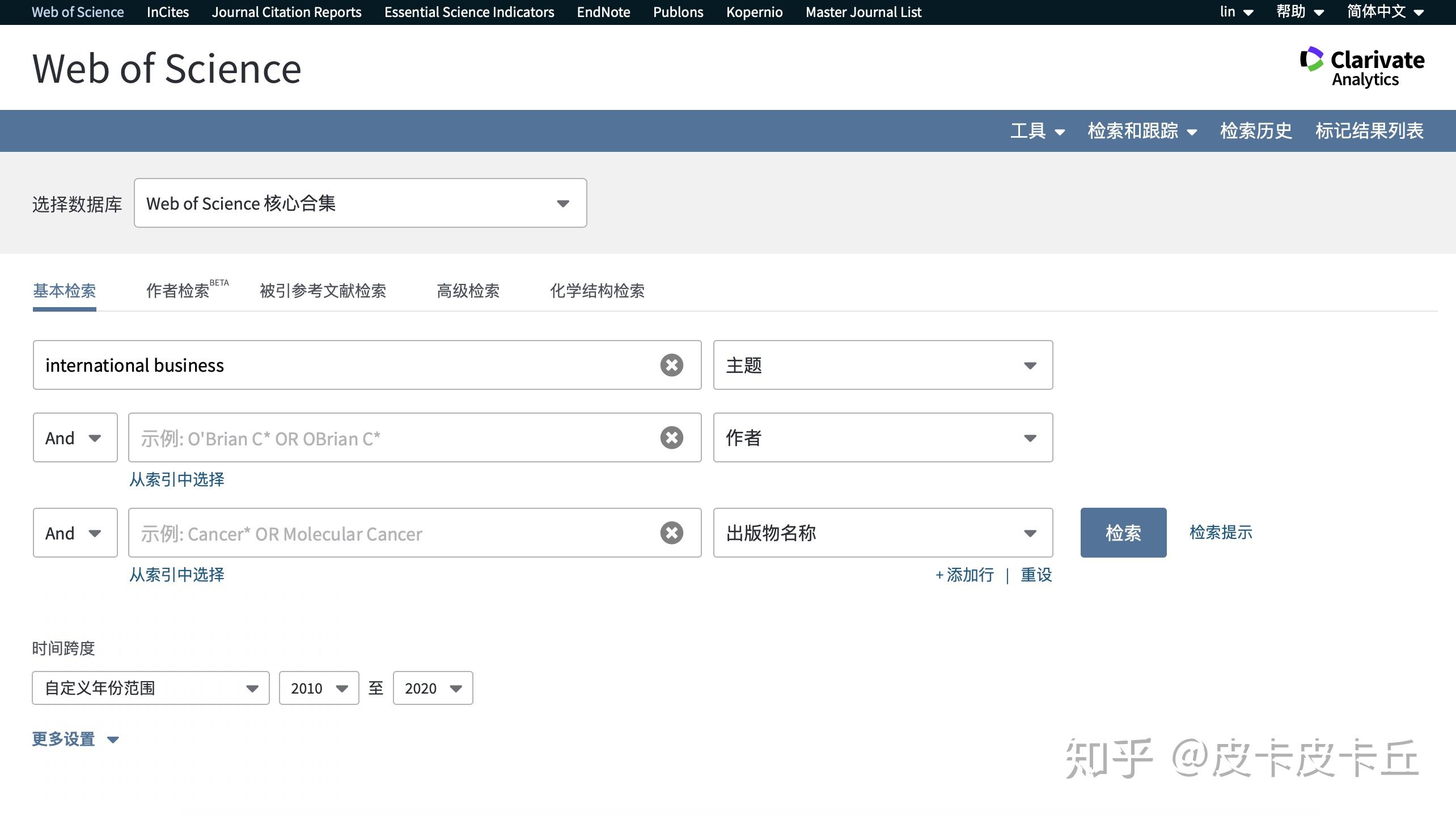Click +添加行 to add a search row
The width and height of the screenshot is (1456, 816).
coord(964,575)
